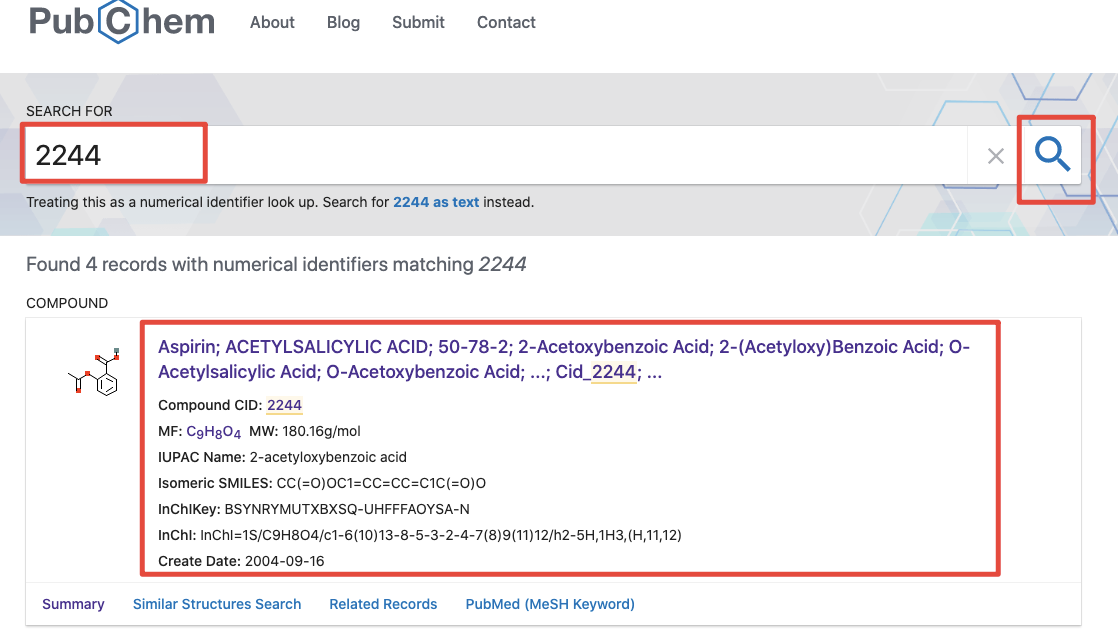1118x641 pixels.
Task: Open the Blog page
Action: [343, 22]
